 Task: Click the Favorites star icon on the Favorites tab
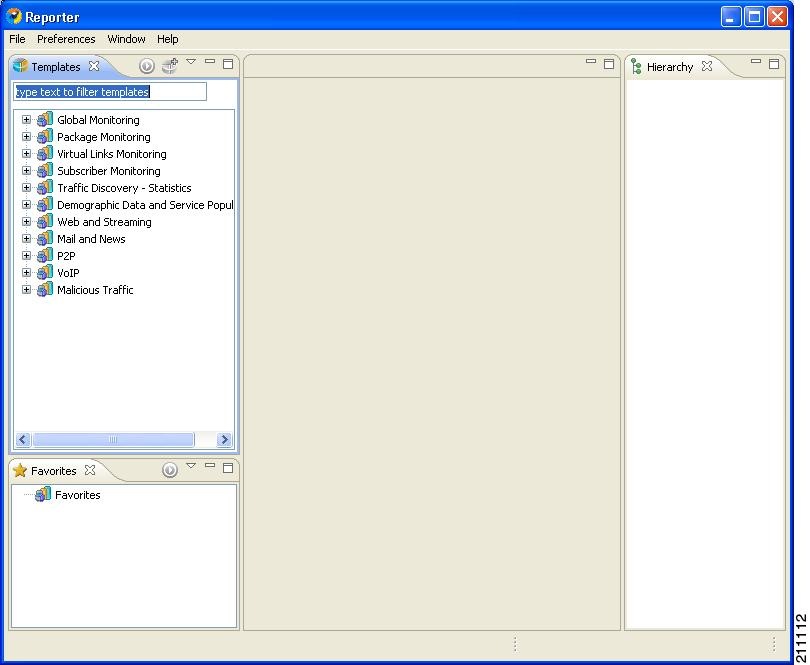(x=20, y=470)
